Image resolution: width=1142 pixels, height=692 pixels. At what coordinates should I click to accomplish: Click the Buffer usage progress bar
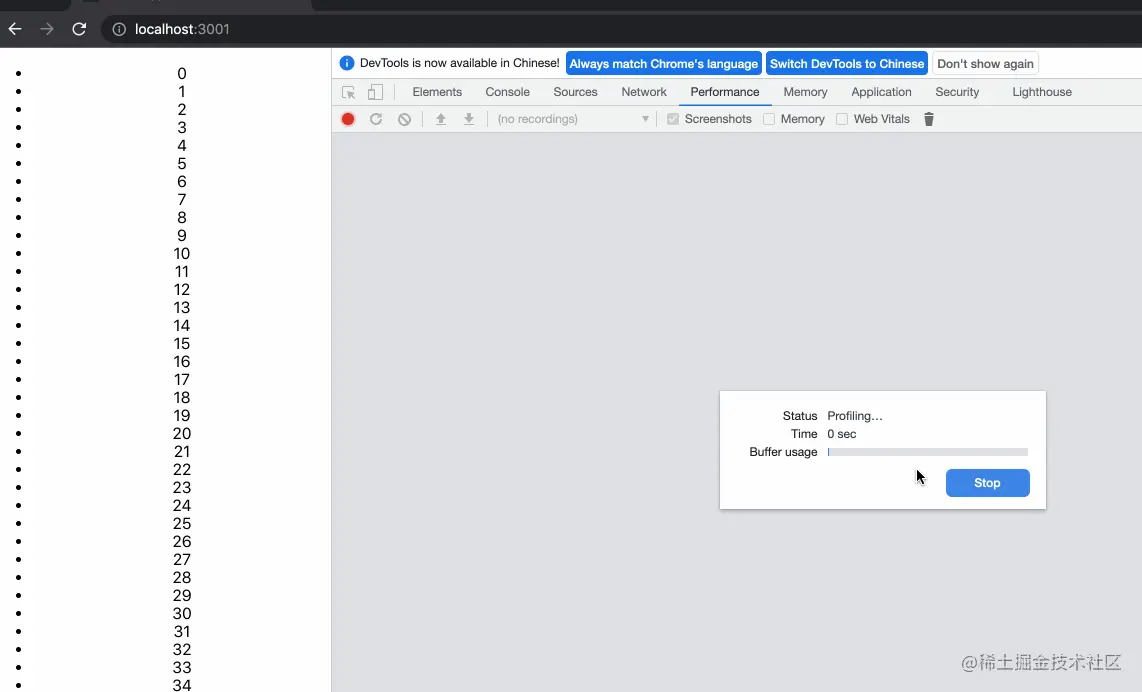928,452
